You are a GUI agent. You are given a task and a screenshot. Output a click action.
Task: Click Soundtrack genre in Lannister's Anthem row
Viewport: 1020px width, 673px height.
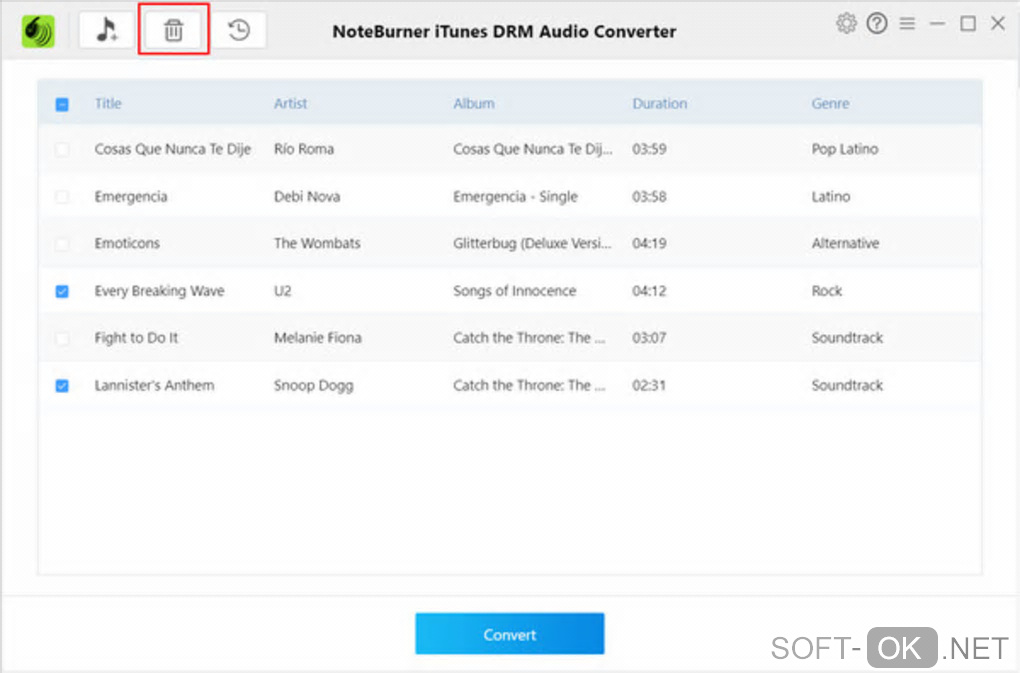(847, 385)
